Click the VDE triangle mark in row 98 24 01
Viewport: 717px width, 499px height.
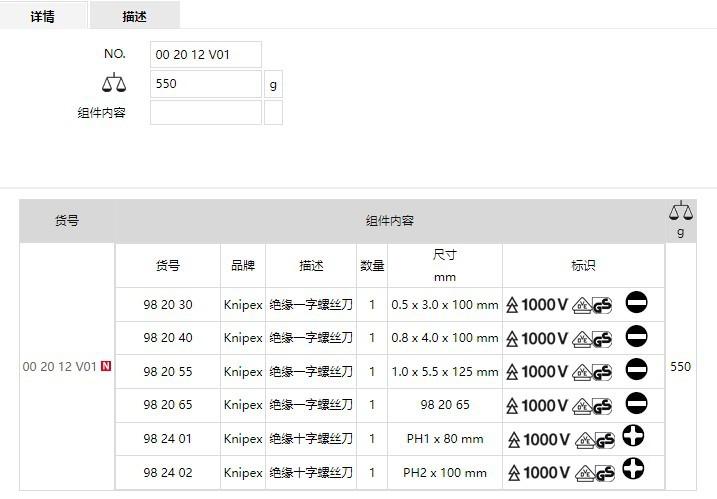tap(582, 439)
